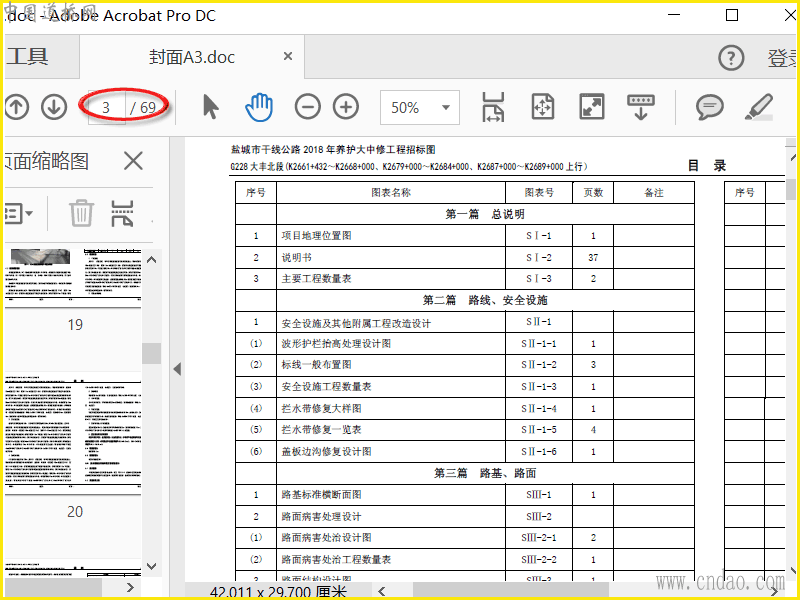Click table row 主要工程数量表

tap(465, 279)
